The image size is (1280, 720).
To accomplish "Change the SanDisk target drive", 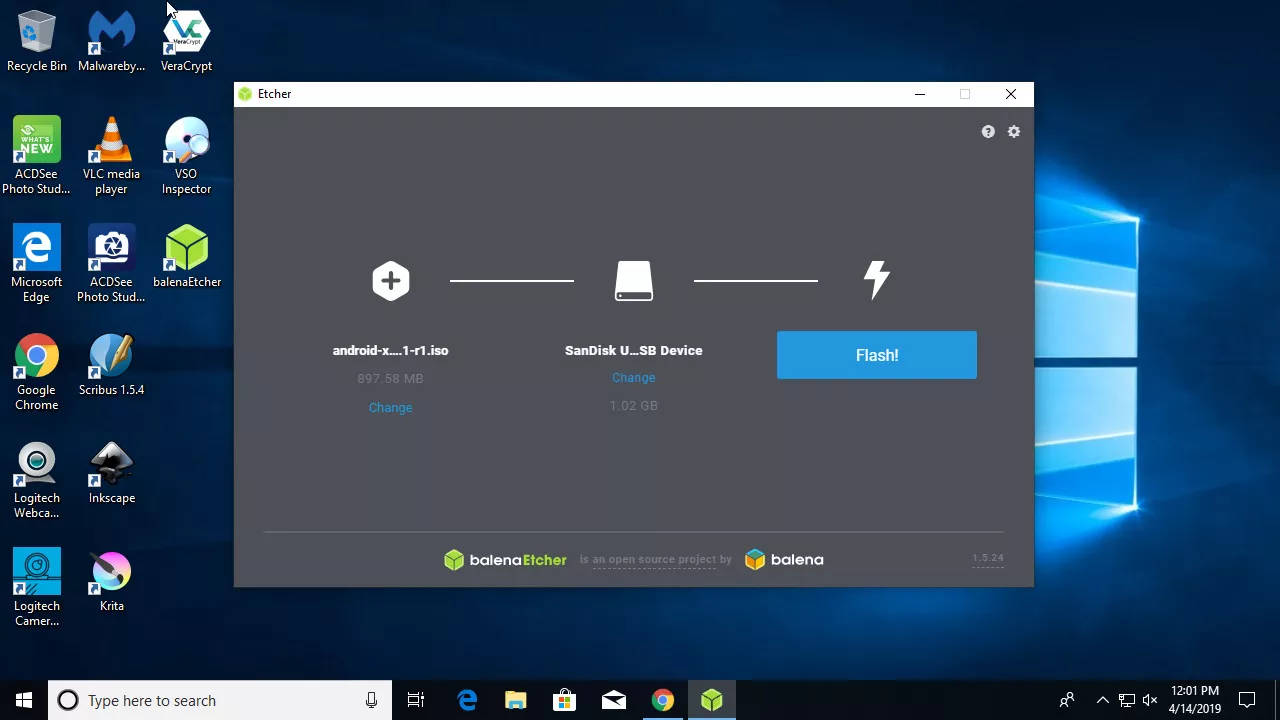I will pyautogui.click(x=634, y=378).
